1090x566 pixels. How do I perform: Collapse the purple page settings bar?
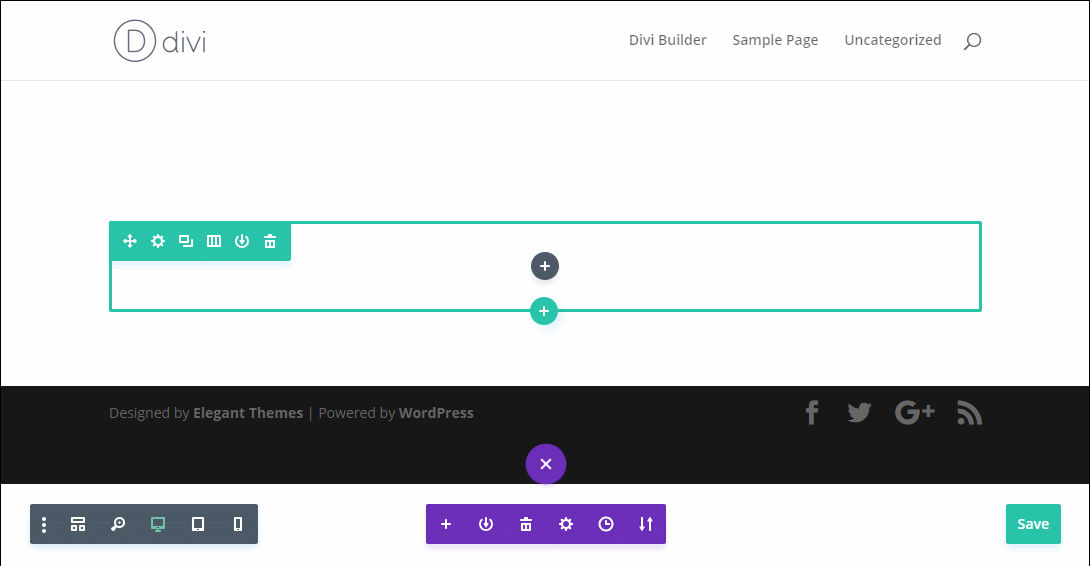[546, 464]
